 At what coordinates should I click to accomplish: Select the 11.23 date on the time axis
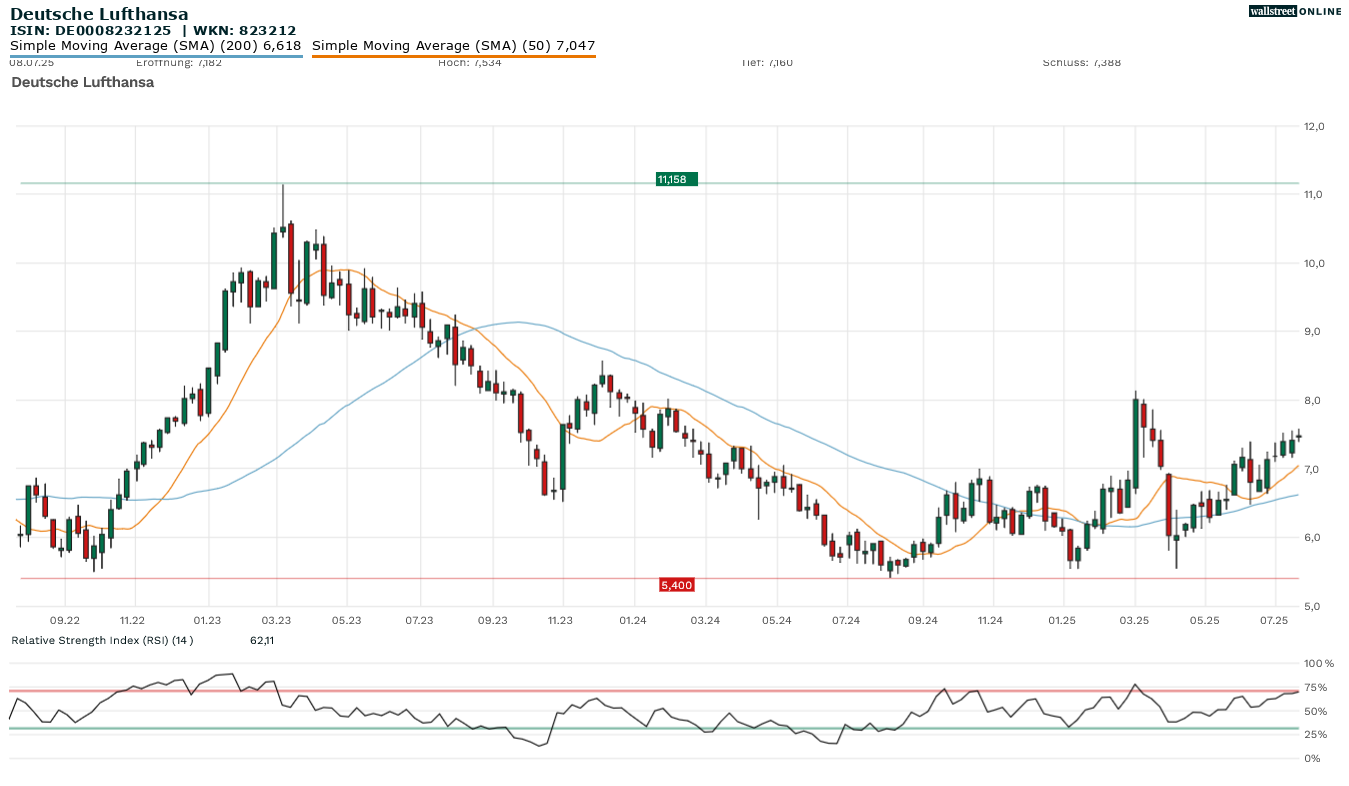(x=560, y=621)
